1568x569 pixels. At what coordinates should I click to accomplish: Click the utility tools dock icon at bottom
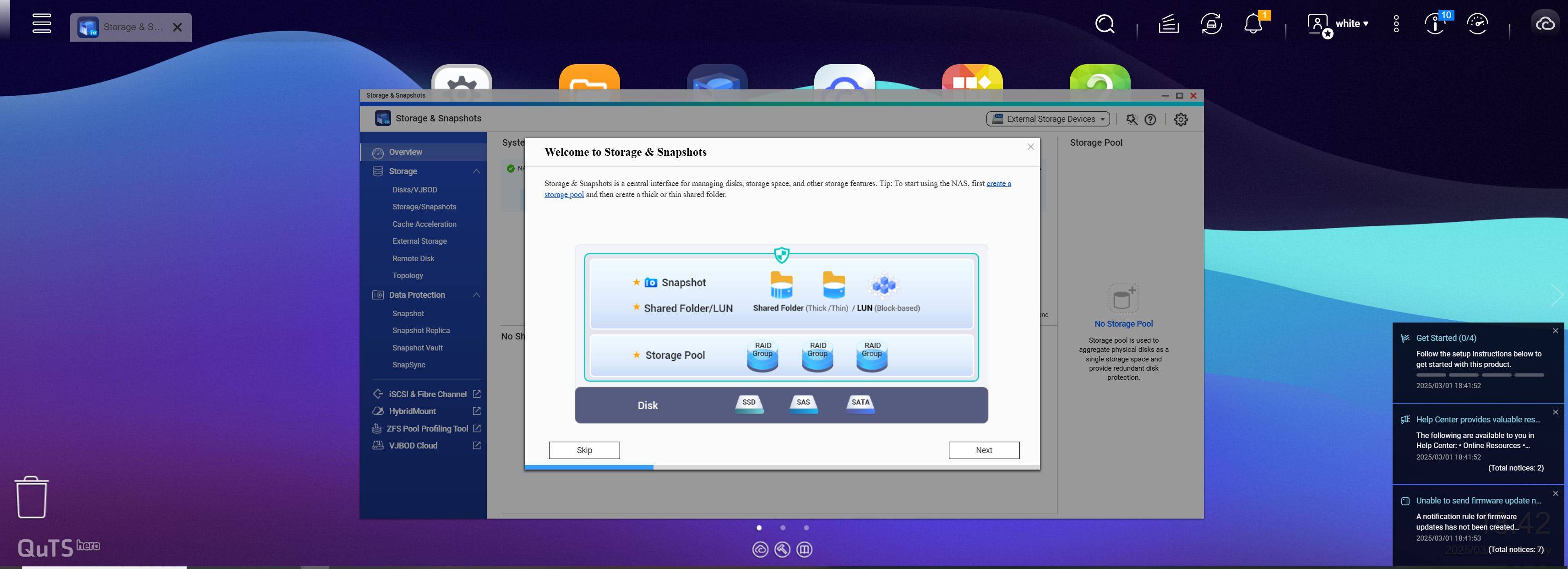782,550
